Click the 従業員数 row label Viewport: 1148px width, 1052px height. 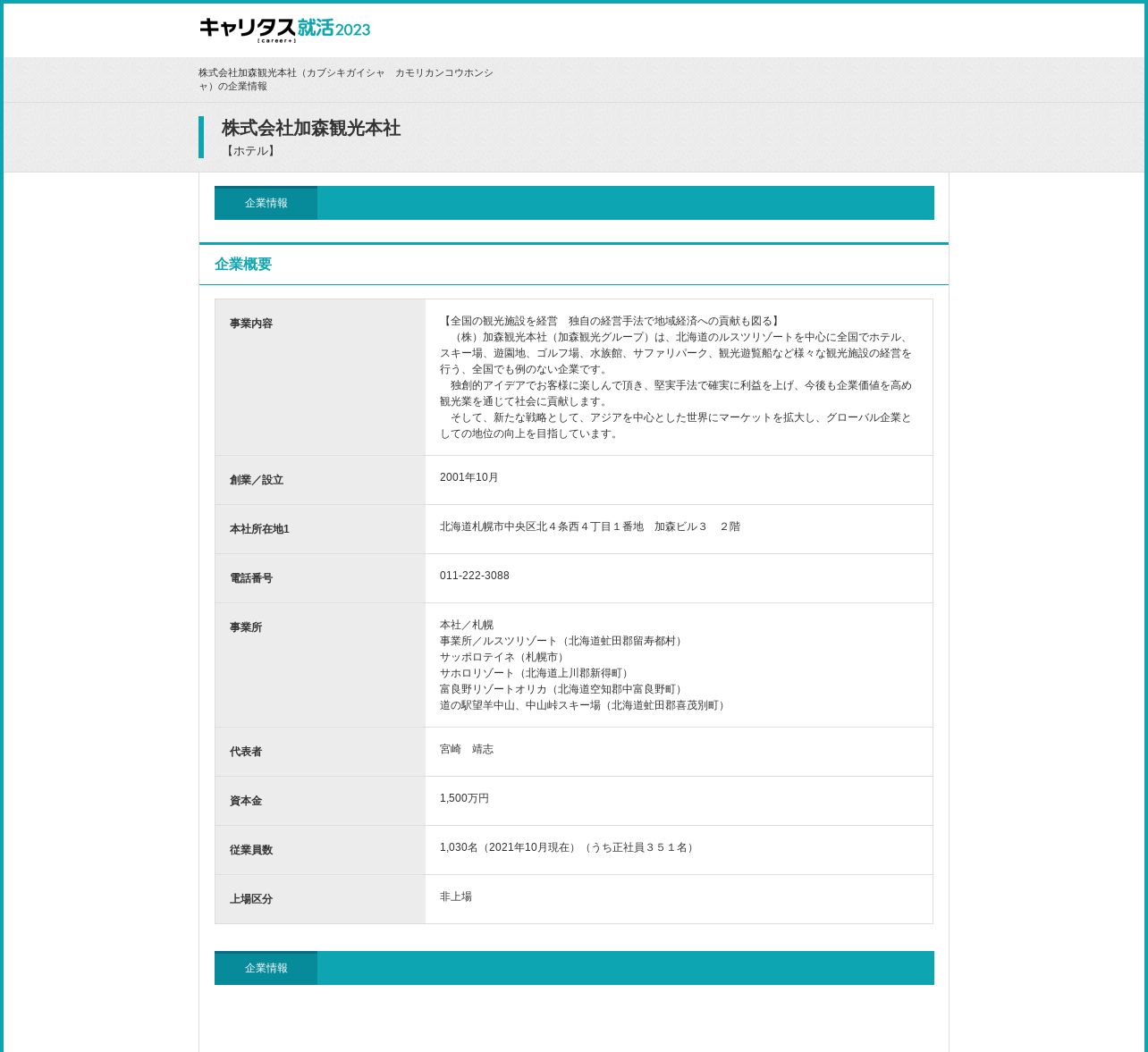251,850
